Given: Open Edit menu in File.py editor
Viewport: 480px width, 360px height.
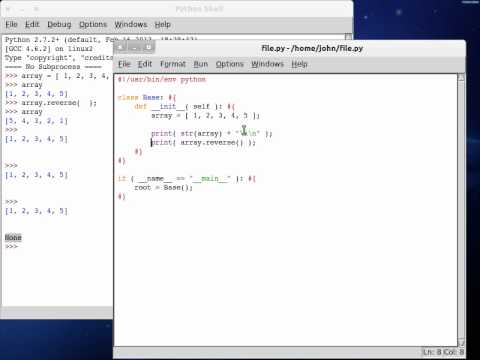Looking at the screenshot, I should tap(145, 64).
